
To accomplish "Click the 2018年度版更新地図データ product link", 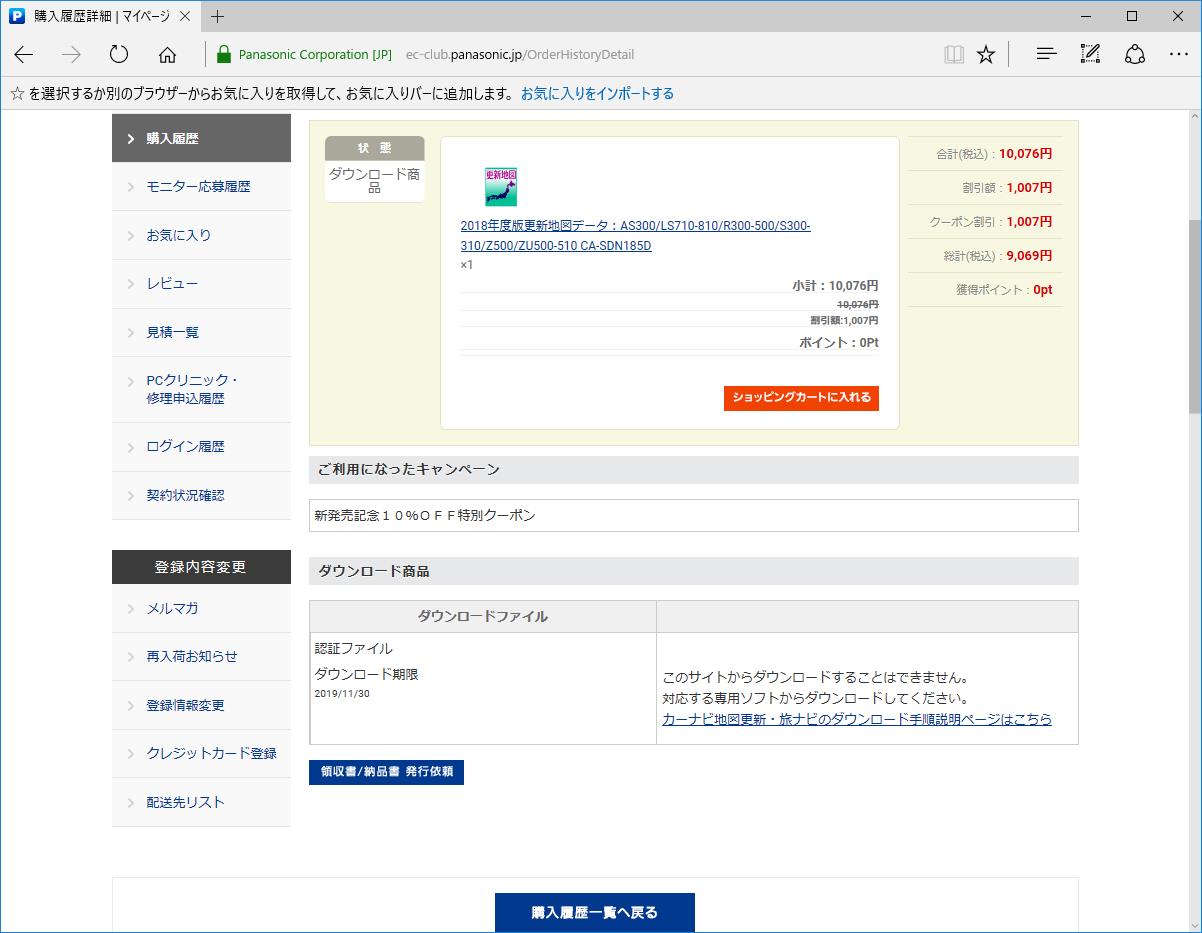I will pos(635,236).
